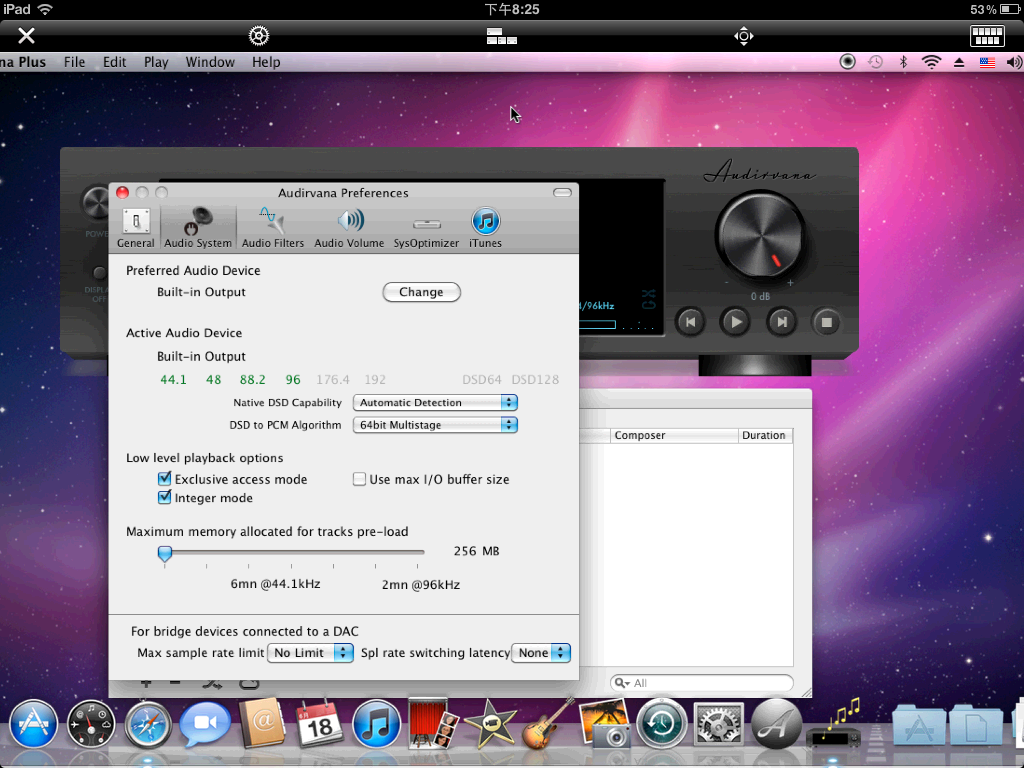
Task: Open Address Book from the Dock
Action: 262,724
